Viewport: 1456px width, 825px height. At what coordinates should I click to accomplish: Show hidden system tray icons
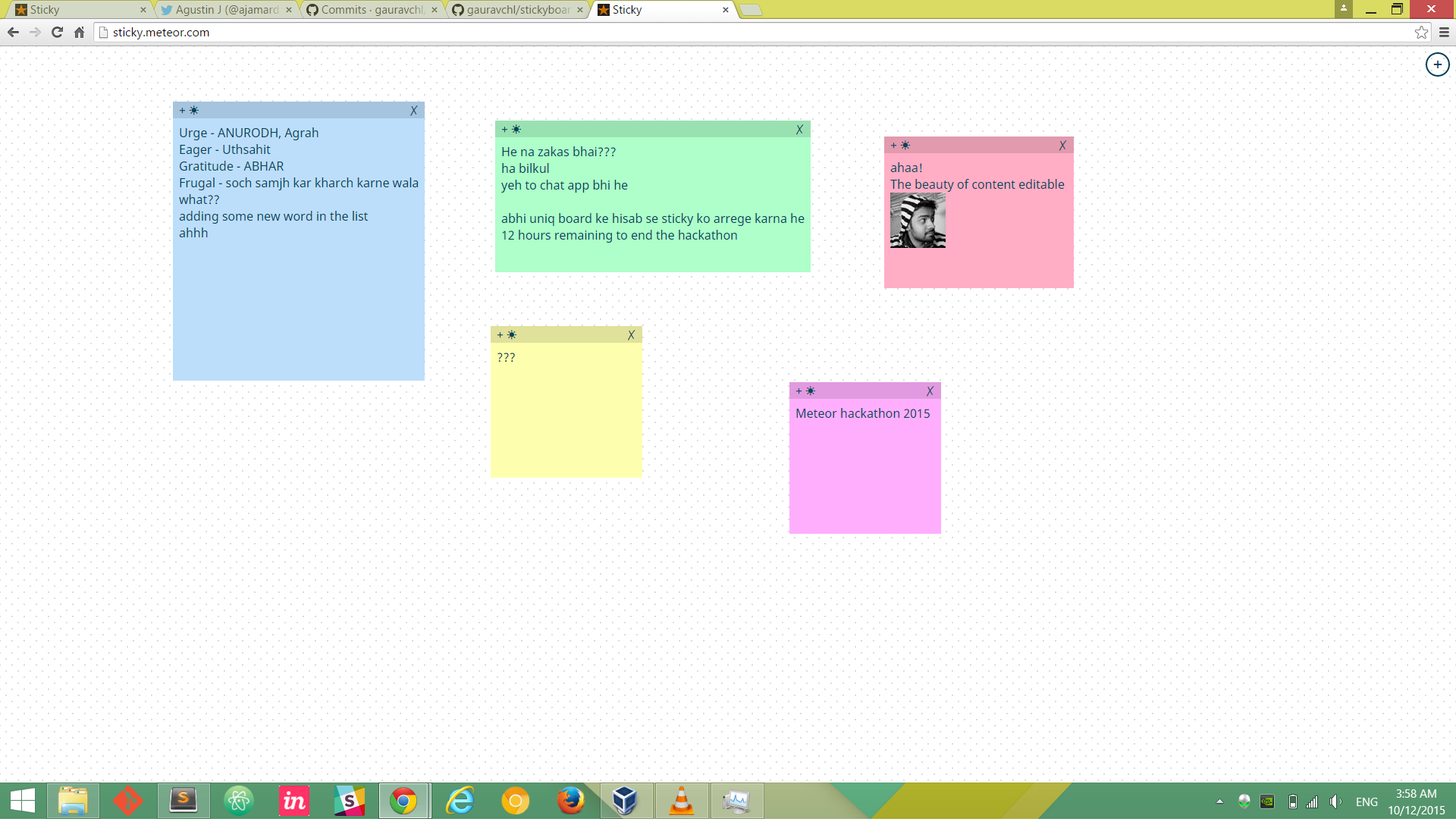pos(1219,801)
